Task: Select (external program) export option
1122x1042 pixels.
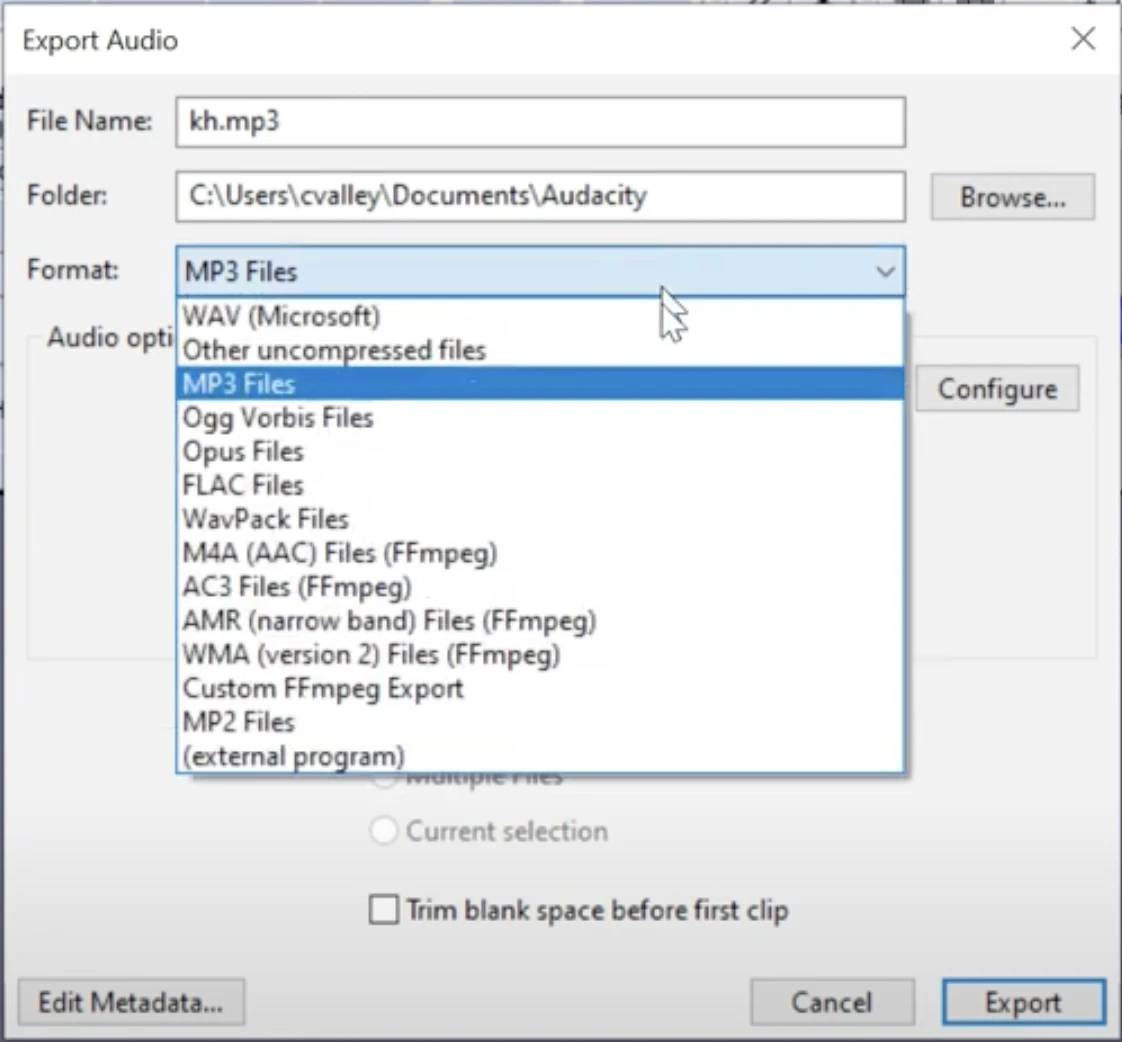Action: (294, 756)
